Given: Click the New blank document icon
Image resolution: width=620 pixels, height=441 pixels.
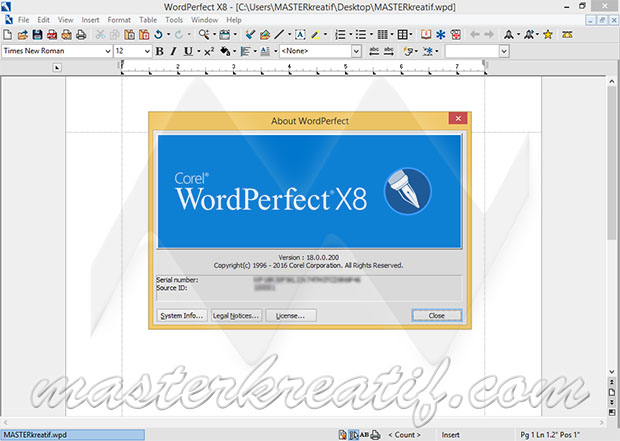Looking at the screenshot, I should 8,35.
